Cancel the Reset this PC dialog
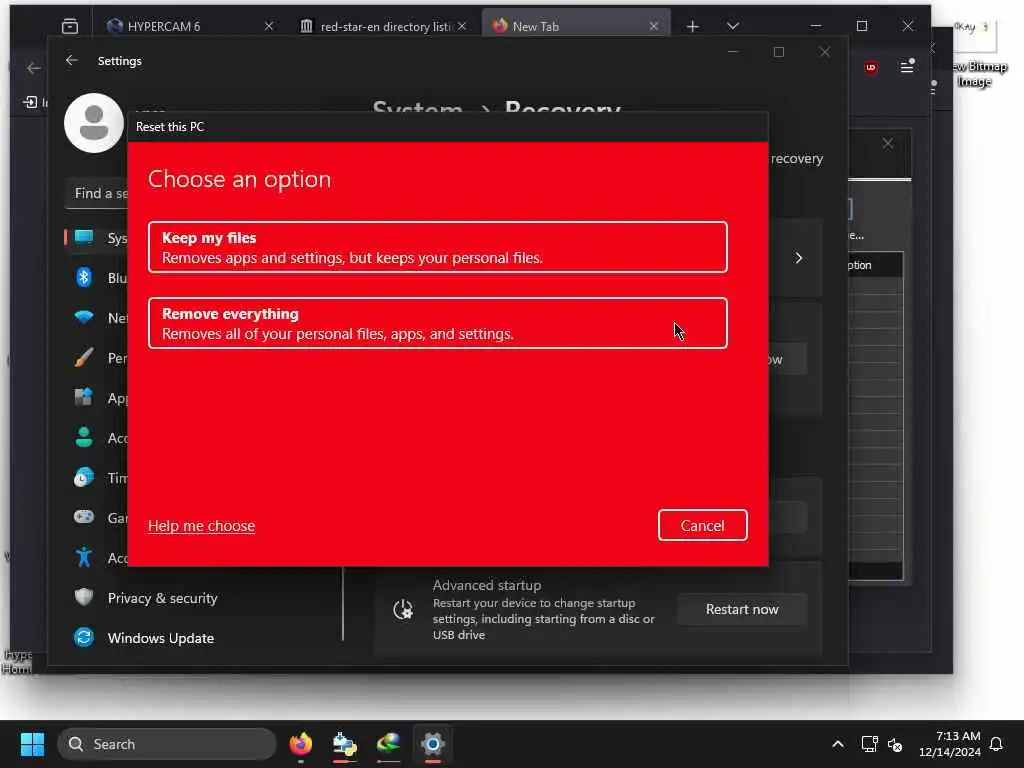 702,525
